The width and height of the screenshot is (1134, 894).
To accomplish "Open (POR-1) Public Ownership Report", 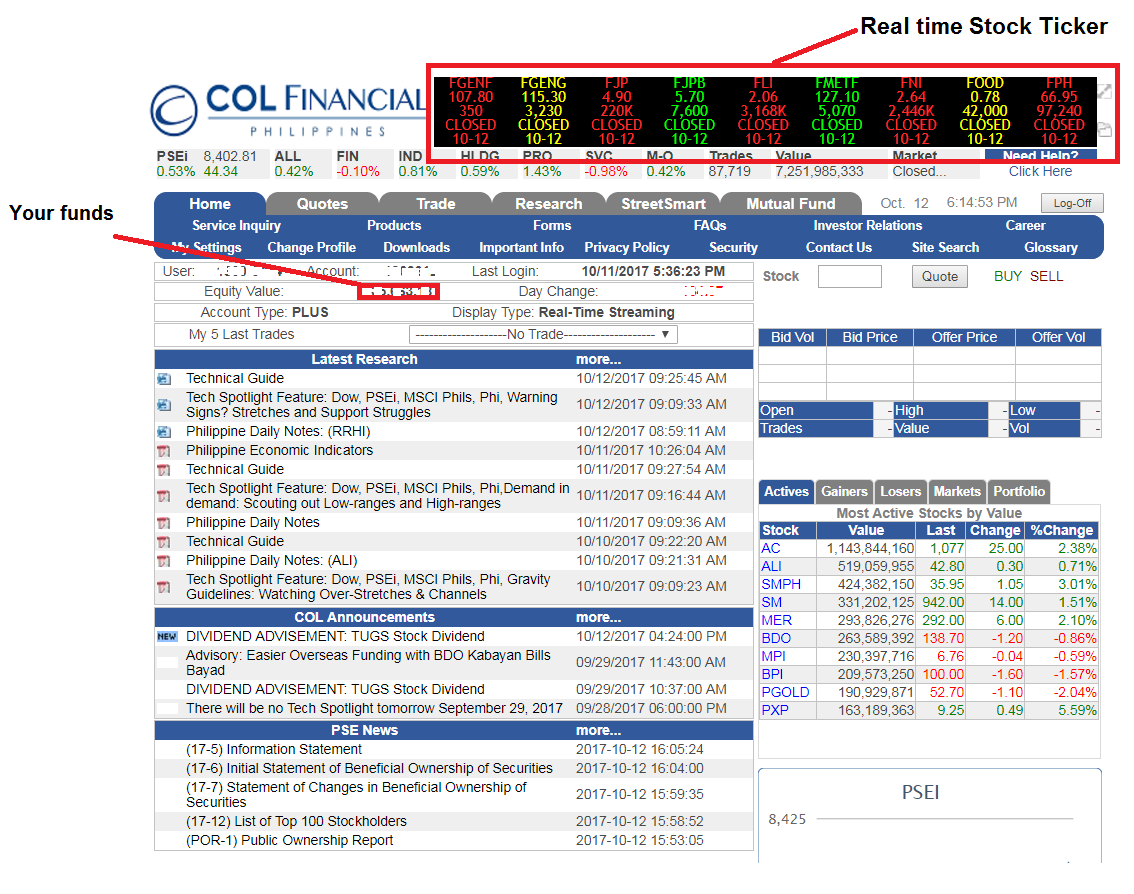I will [289, 840].
